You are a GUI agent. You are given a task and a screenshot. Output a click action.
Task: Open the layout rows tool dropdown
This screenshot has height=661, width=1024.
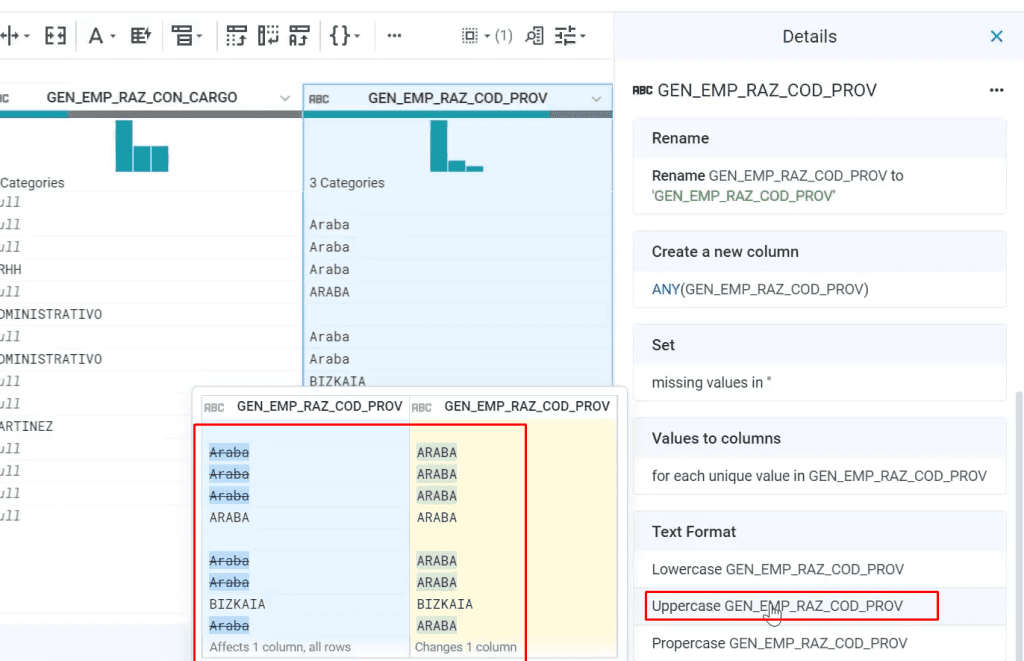pyautogui.click(x=187, y=35)
